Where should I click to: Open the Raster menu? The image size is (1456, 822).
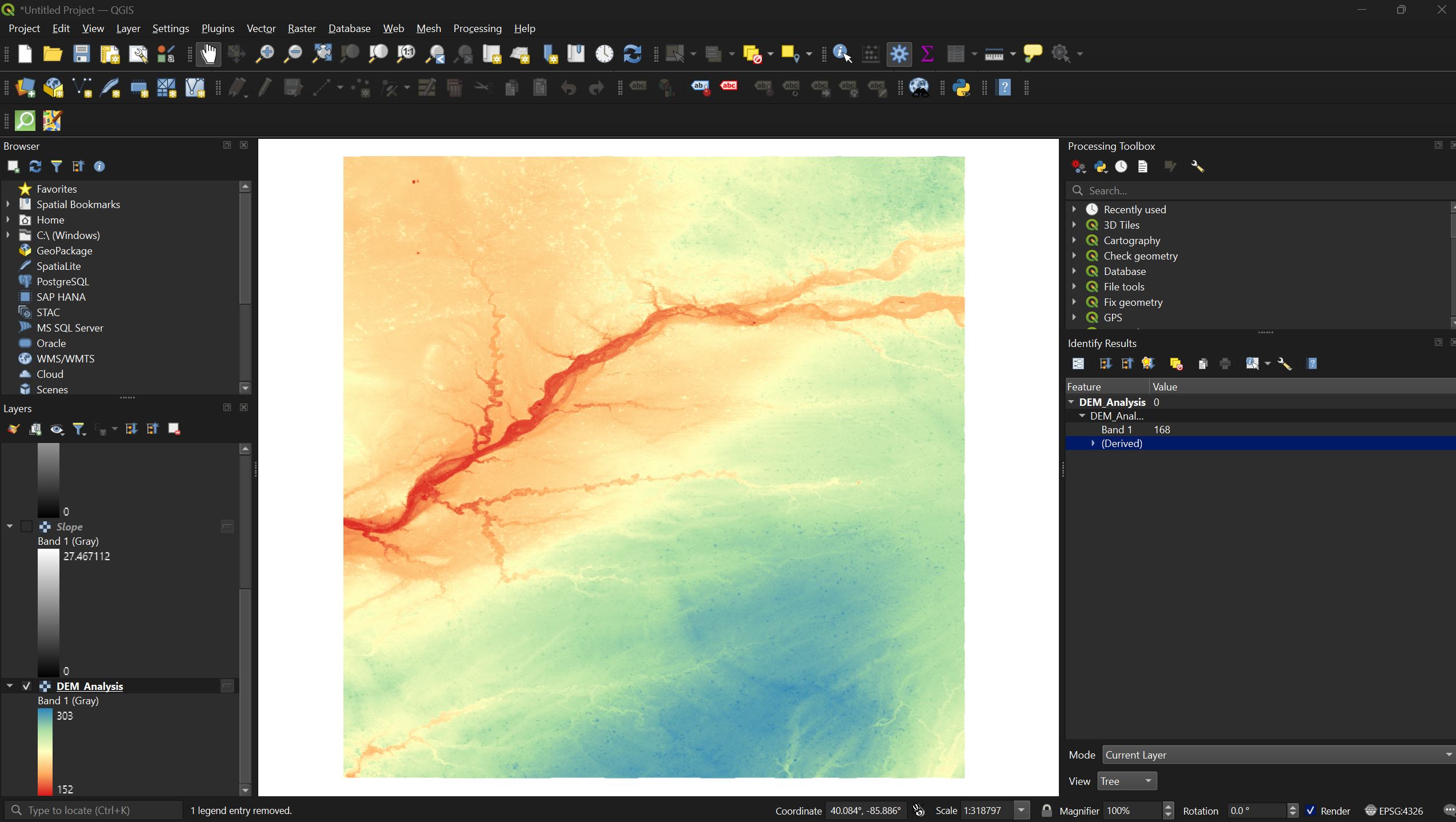click(x=302, y=28)
